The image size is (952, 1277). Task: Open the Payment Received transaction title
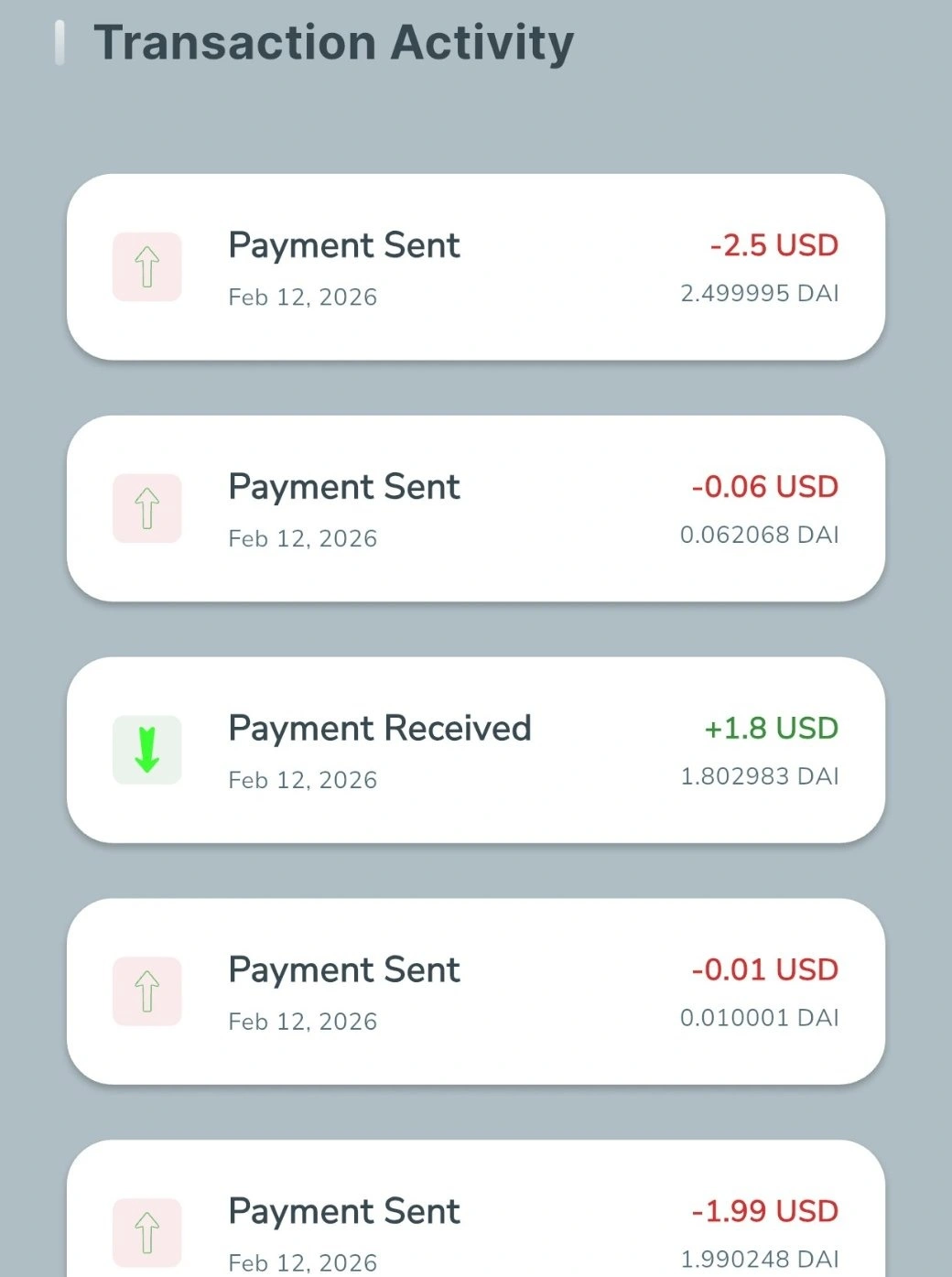click(379, 729)
